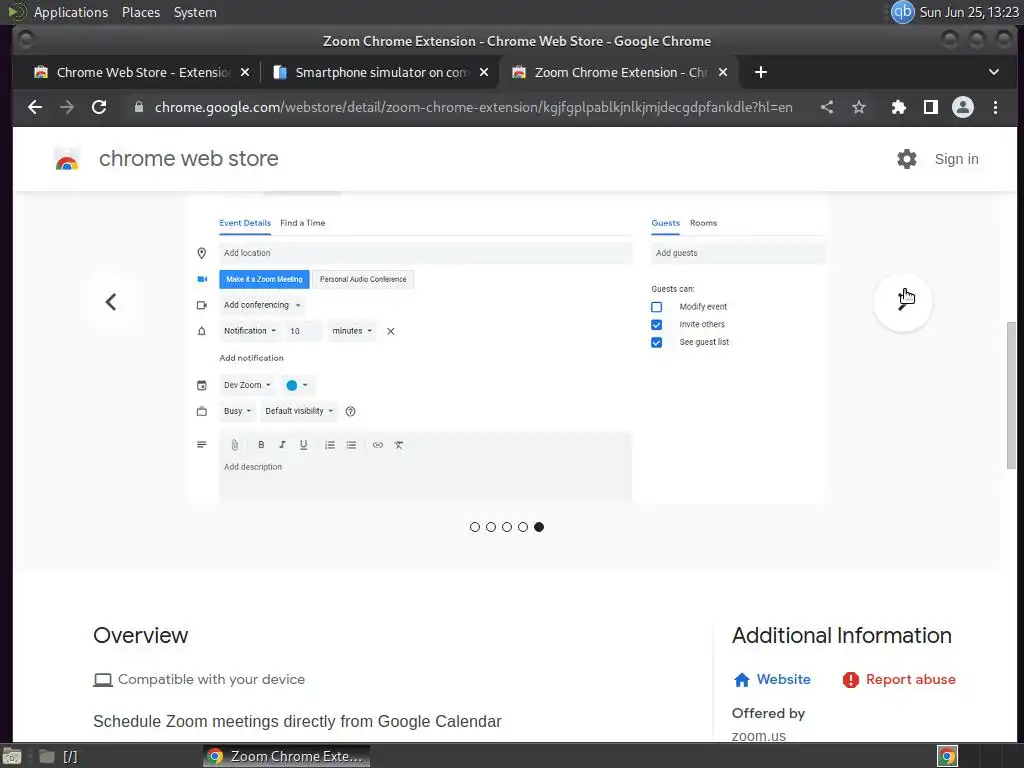Screen dimensions: 1024x768
Task: Click the Bold formatting icon in screenshot
Action: pyautogui.click(x=261, y=445)
